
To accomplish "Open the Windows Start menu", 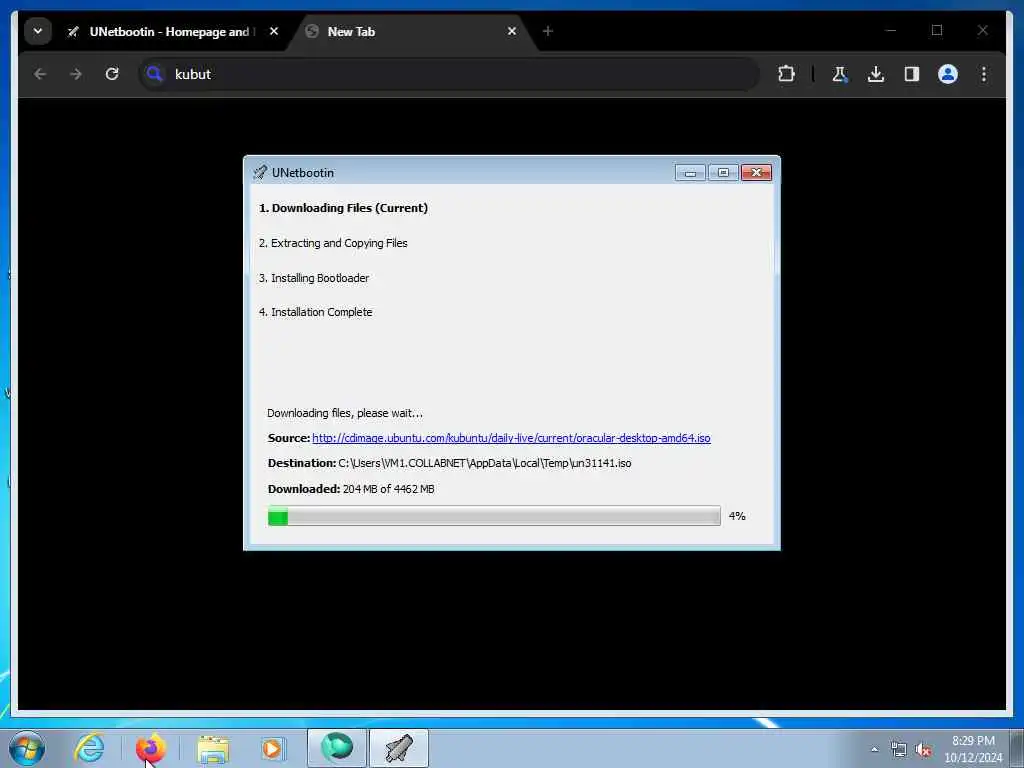I will (27, 748).
